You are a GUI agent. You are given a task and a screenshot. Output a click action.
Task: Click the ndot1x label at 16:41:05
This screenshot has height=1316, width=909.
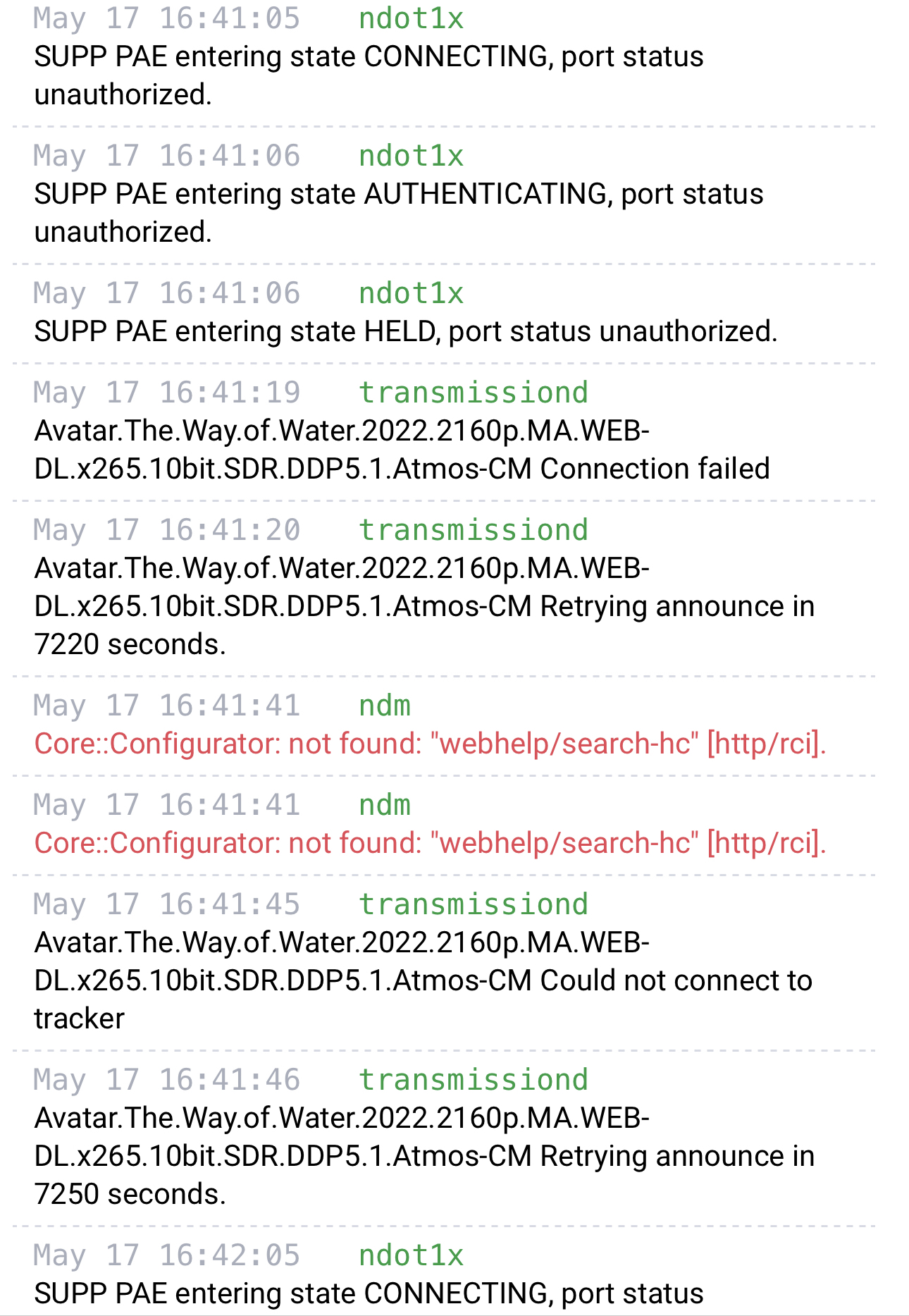point(411,18)
